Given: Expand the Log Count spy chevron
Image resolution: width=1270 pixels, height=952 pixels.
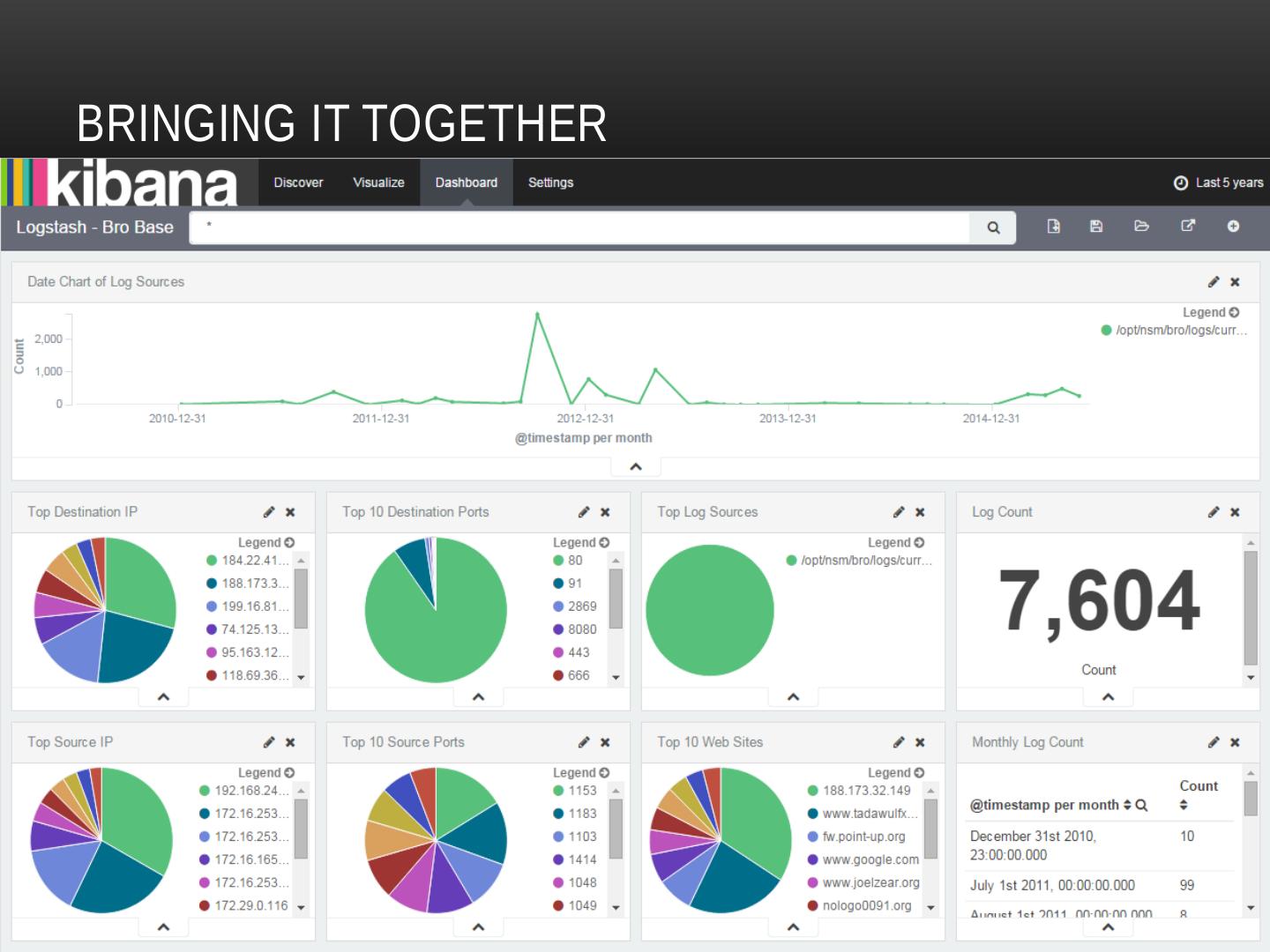Looking at the screenshot, I should 1108,697.
